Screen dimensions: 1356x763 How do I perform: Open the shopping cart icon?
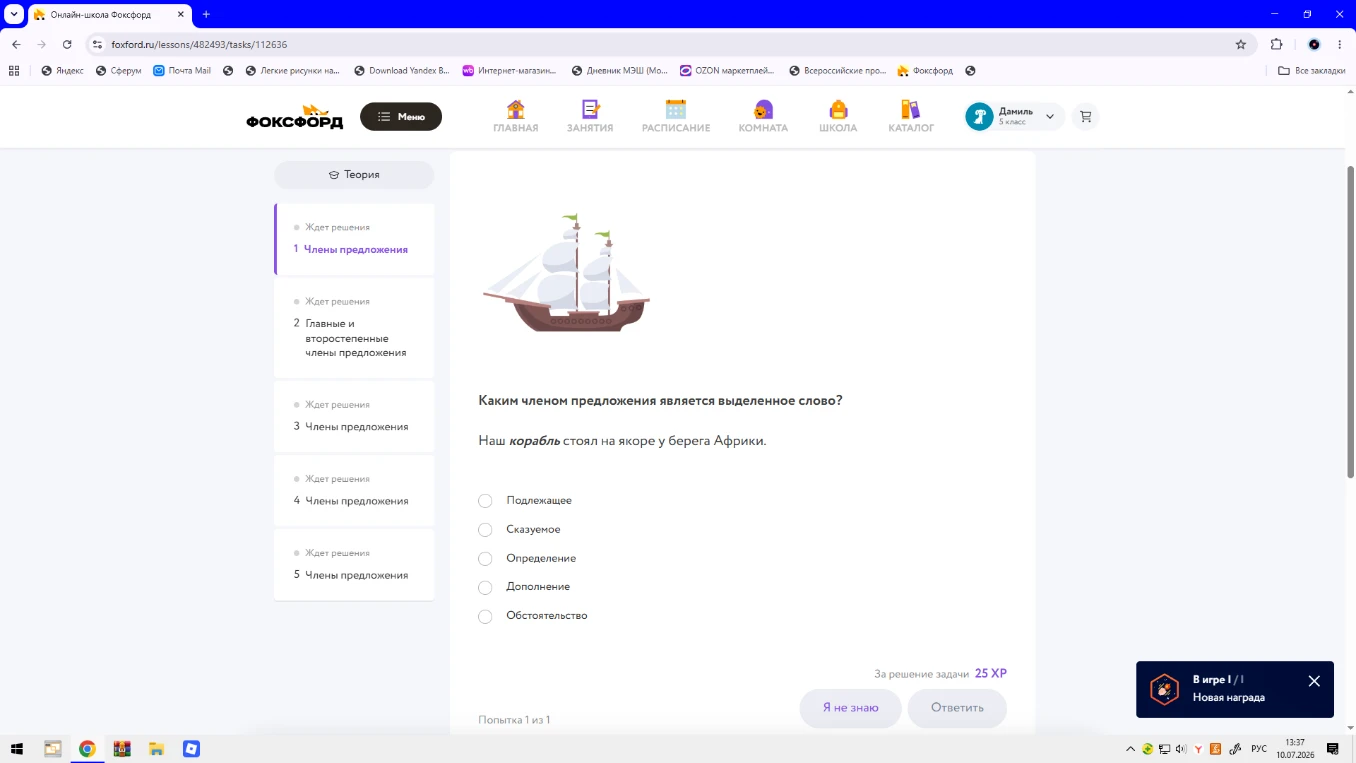pyautogui.click(x=1085, y=116)
